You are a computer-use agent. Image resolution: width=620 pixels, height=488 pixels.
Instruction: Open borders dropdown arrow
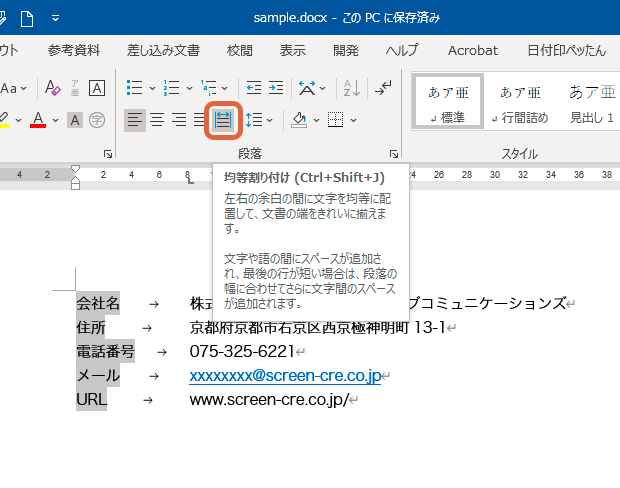(x=353, y=120)
